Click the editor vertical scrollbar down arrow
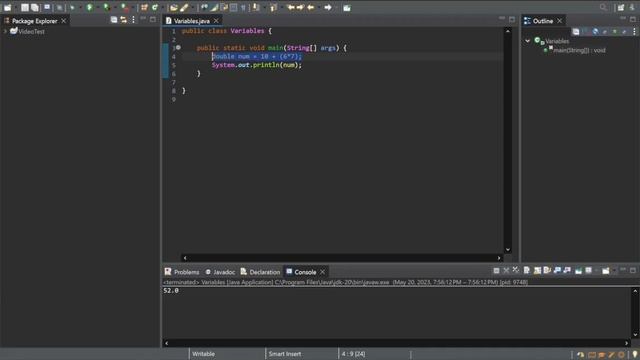Image resolution: width=640 pixels, height=360 pixels. (508, 249)
